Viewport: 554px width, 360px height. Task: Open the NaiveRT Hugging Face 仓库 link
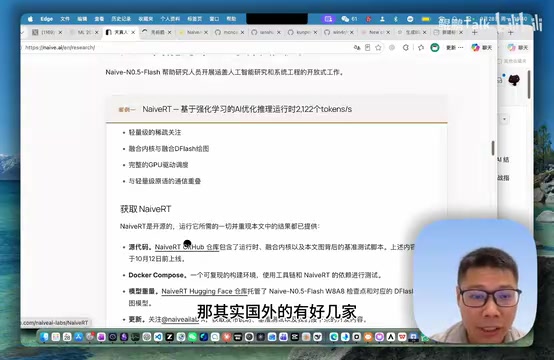point(204,291)
